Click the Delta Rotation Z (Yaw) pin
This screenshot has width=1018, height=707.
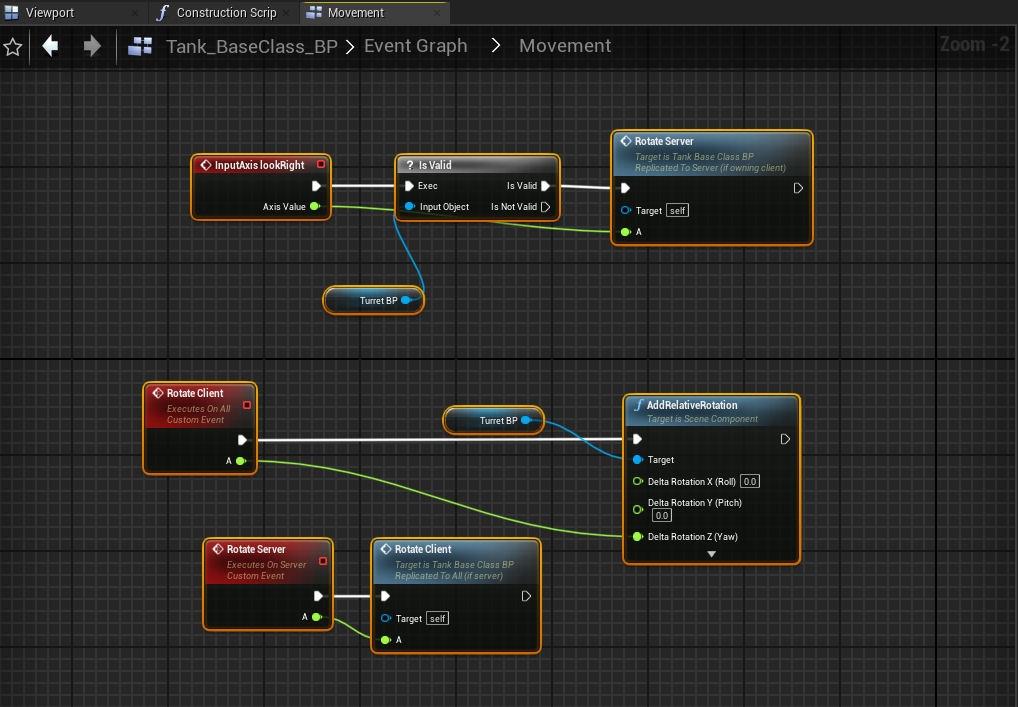point(638,536)
